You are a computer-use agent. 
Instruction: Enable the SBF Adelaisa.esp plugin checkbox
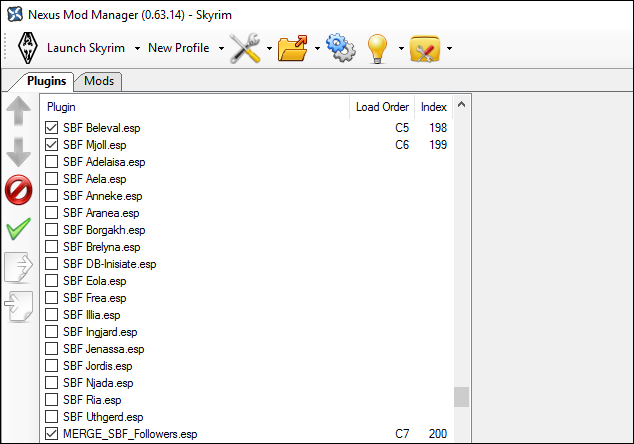(x=51, y=162)
